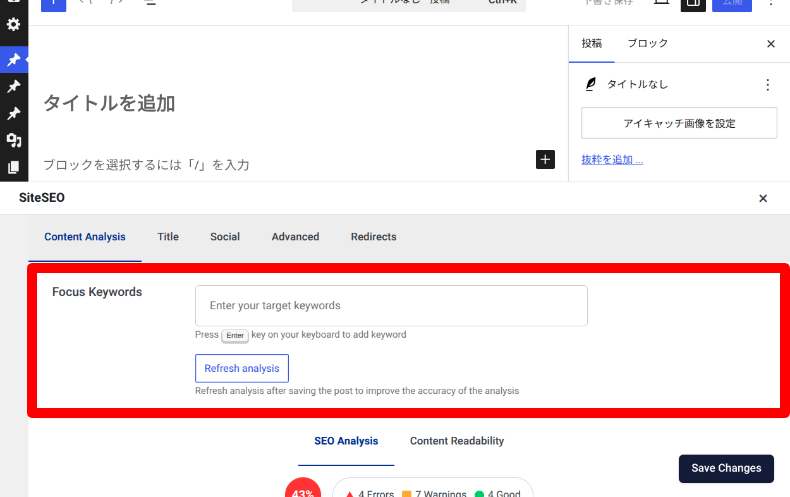Image resolution: width=790 pixels, height=497 pixels.
Task: Select the Content Analysis tab
Action: [85, 237]
